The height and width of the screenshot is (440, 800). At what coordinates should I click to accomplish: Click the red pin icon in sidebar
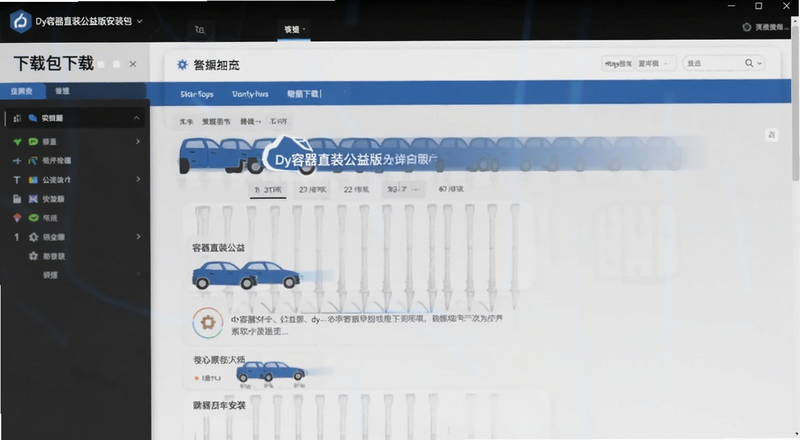pos(17,218)
